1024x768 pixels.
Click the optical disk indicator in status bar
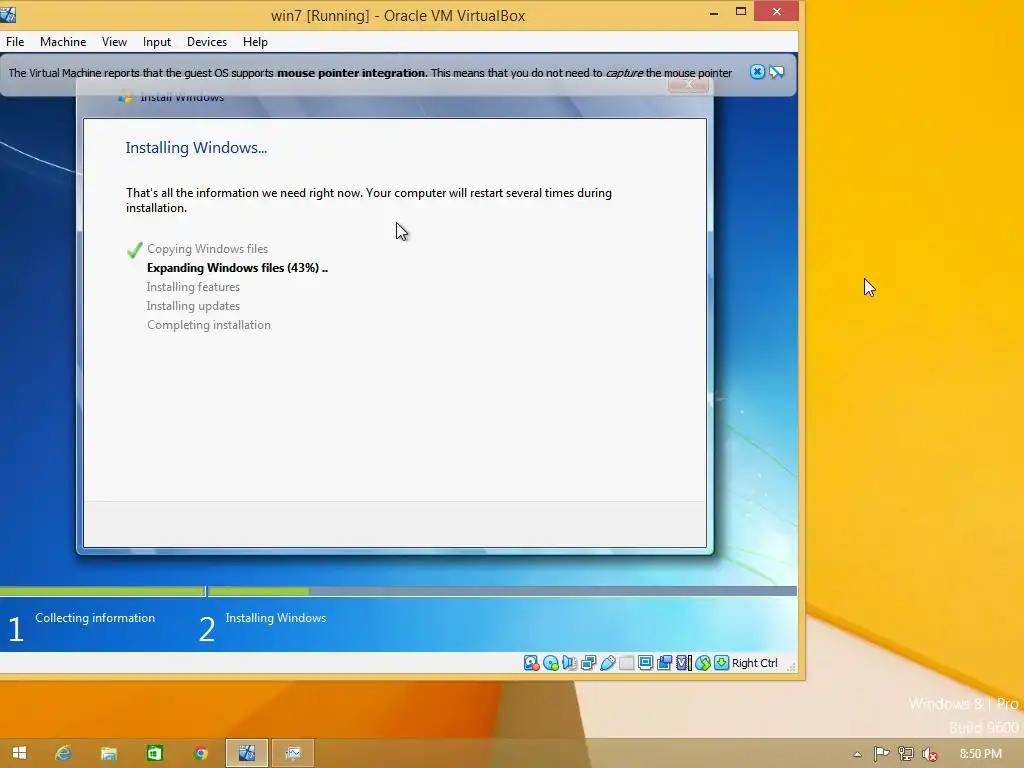pos(551,663)
